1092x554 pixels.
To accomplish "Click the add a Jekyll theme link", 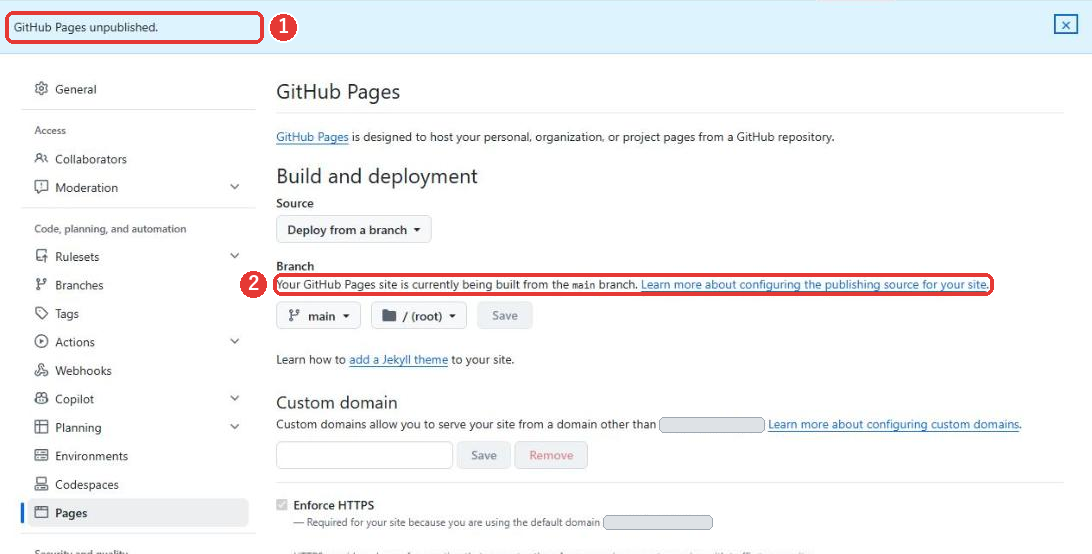I will (x=398, y=360).
